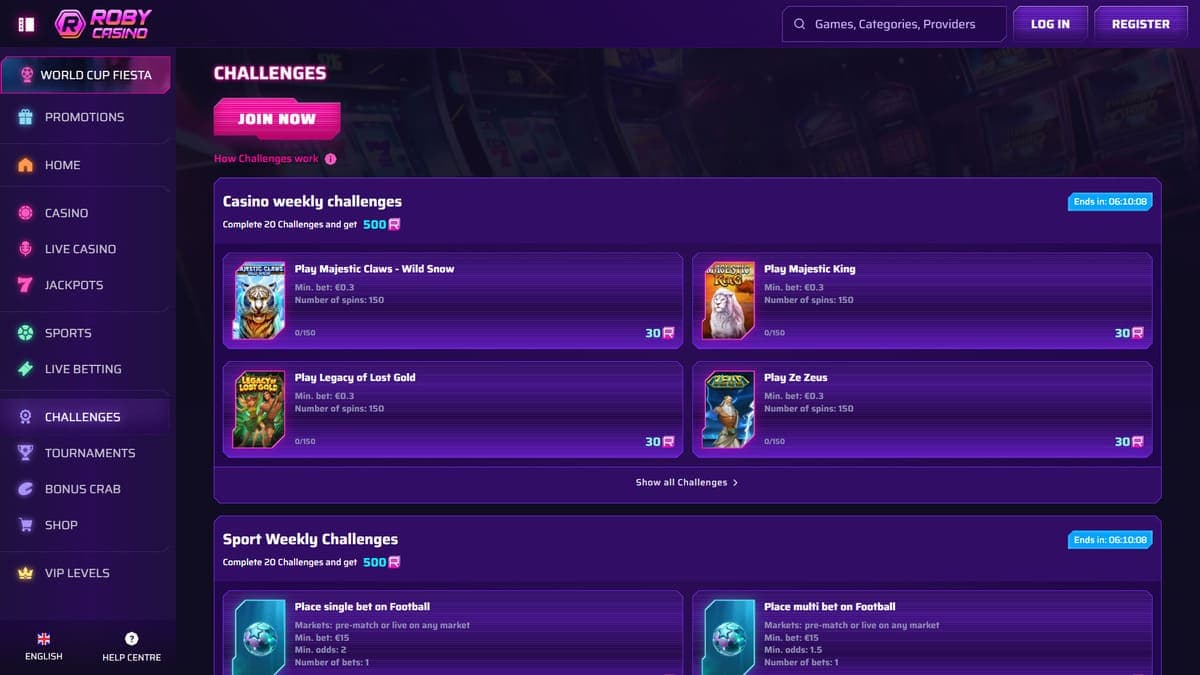Open How Challenges work link
This screenshot has width=1200, height=675.
[x=266, y=158]
